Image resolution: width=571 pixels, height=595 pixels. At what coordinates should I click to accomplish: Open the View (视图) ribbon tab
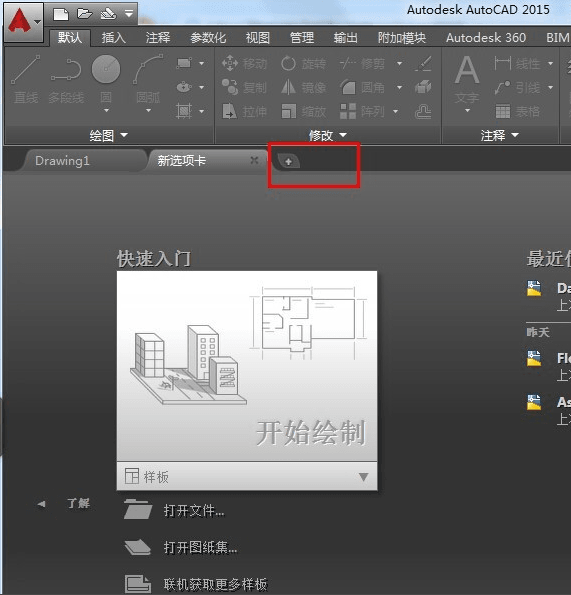[x=258, y=38]
